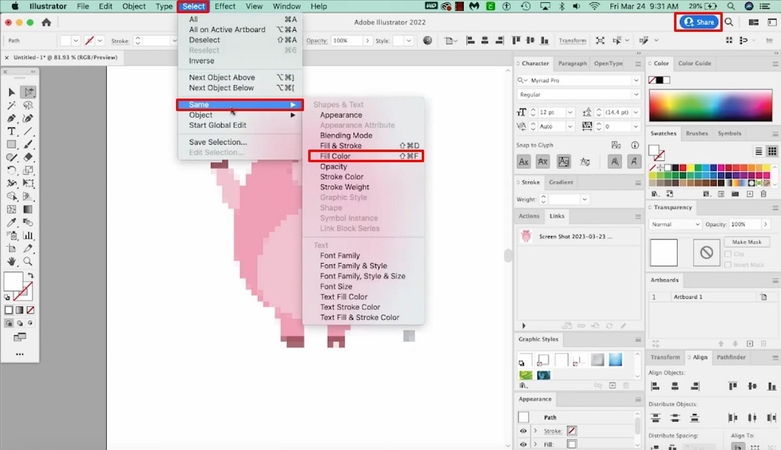Select the Type tool
781x450 pixels.
tap(11, 132)
